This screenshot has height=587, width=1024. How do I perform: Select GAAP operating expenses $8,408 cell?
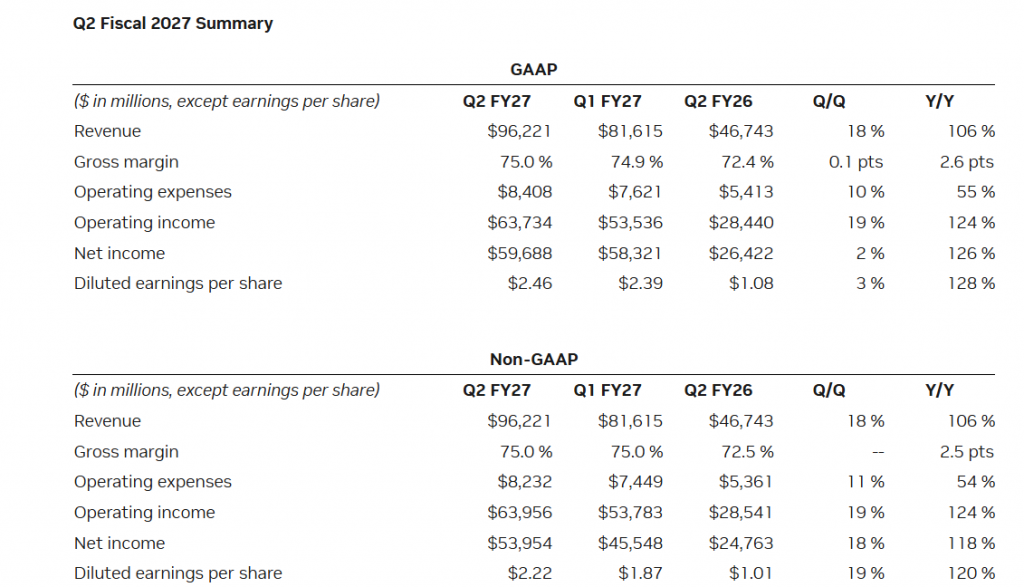[524, 192]
